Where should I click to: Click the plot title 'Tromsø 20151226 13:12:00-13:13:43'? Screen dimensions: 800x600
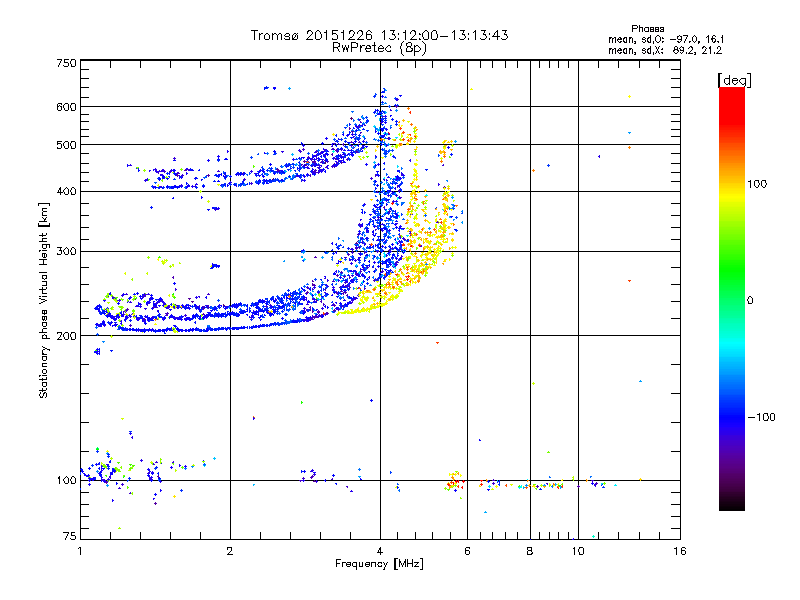coord(380,35)
